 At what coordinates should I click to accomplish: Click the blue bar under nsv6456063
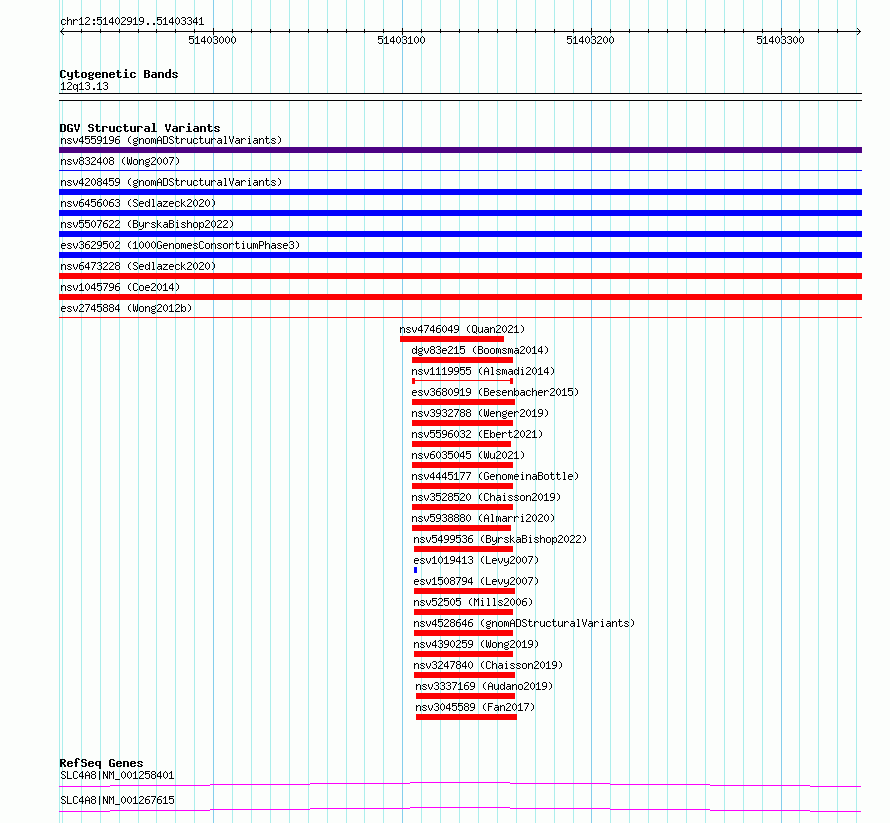coord(460,213)
